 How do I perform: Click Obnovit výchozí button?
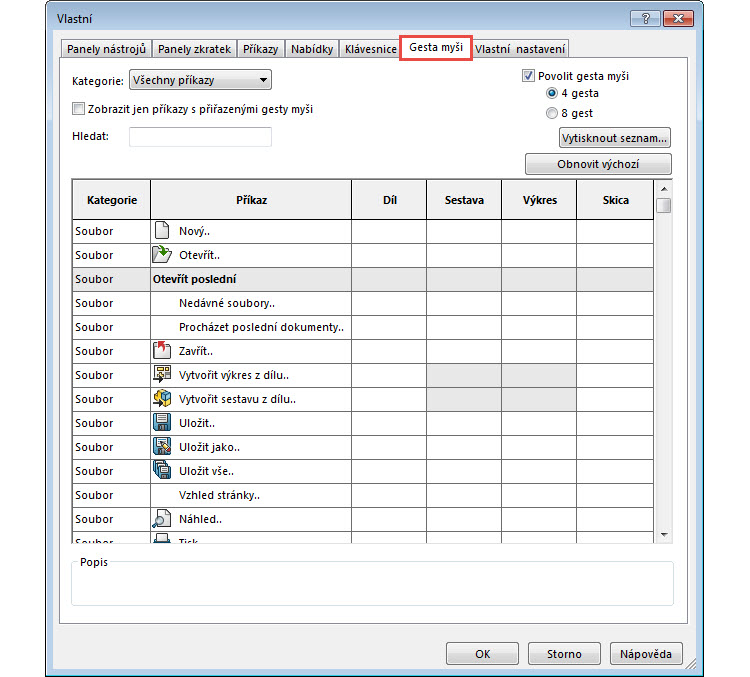coord(598,164)
